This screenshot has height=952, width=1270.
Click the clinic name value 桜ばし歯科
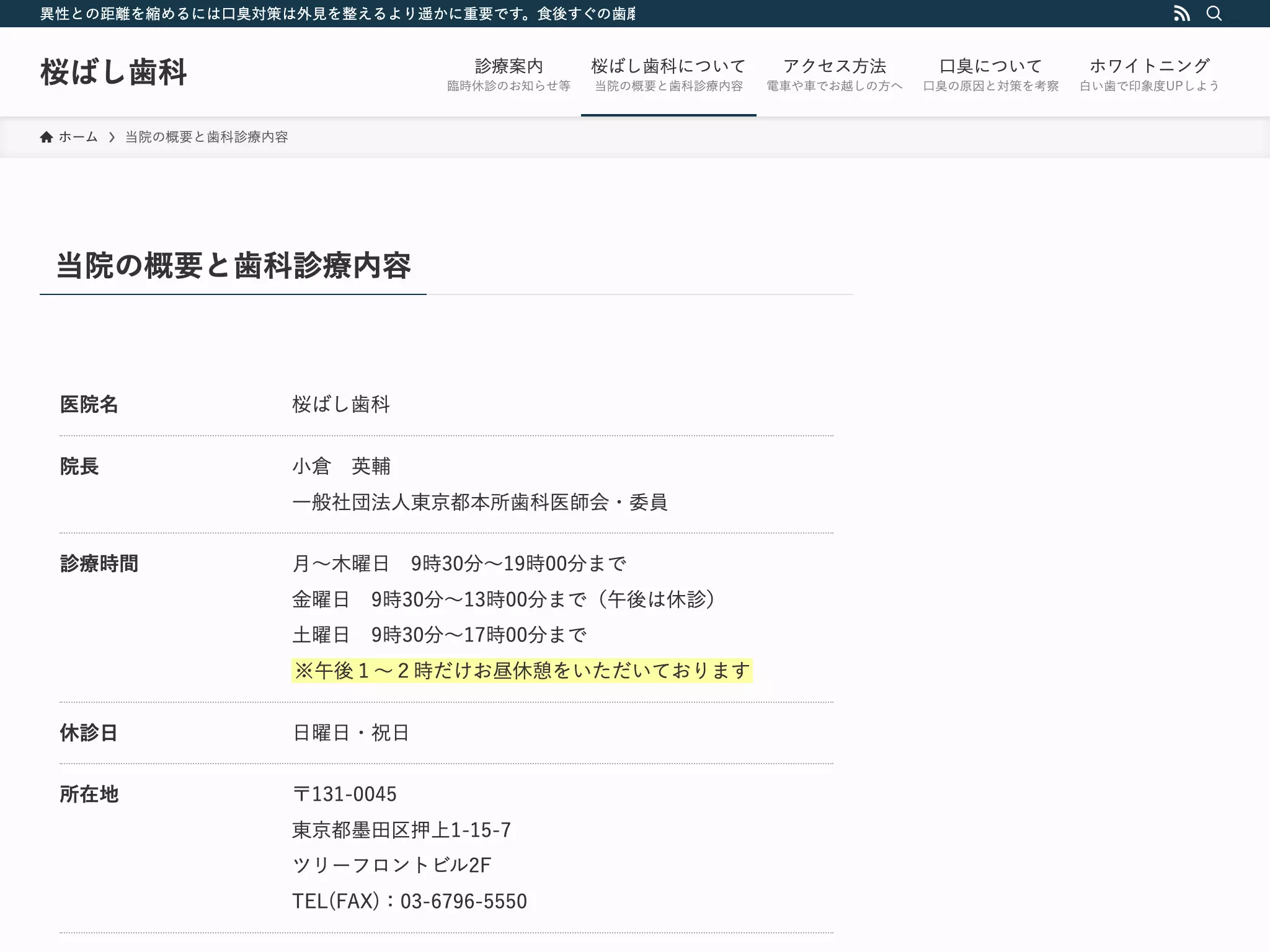[x=341, y=405]
